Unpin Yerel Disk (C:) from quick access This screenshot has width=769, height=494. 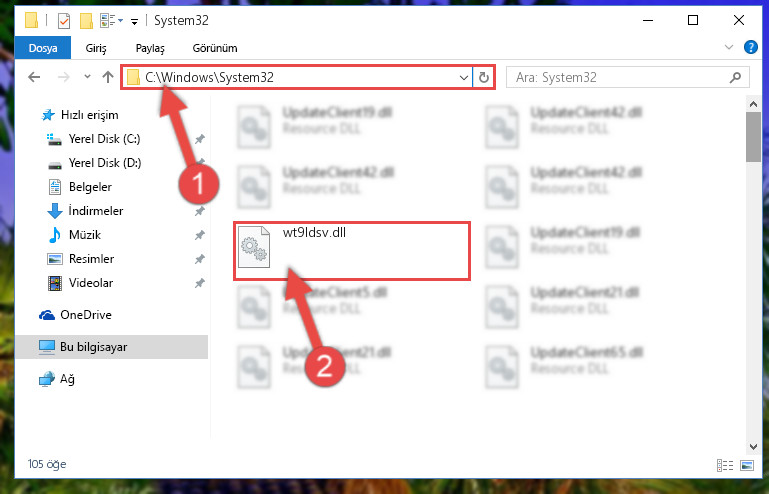200,139
